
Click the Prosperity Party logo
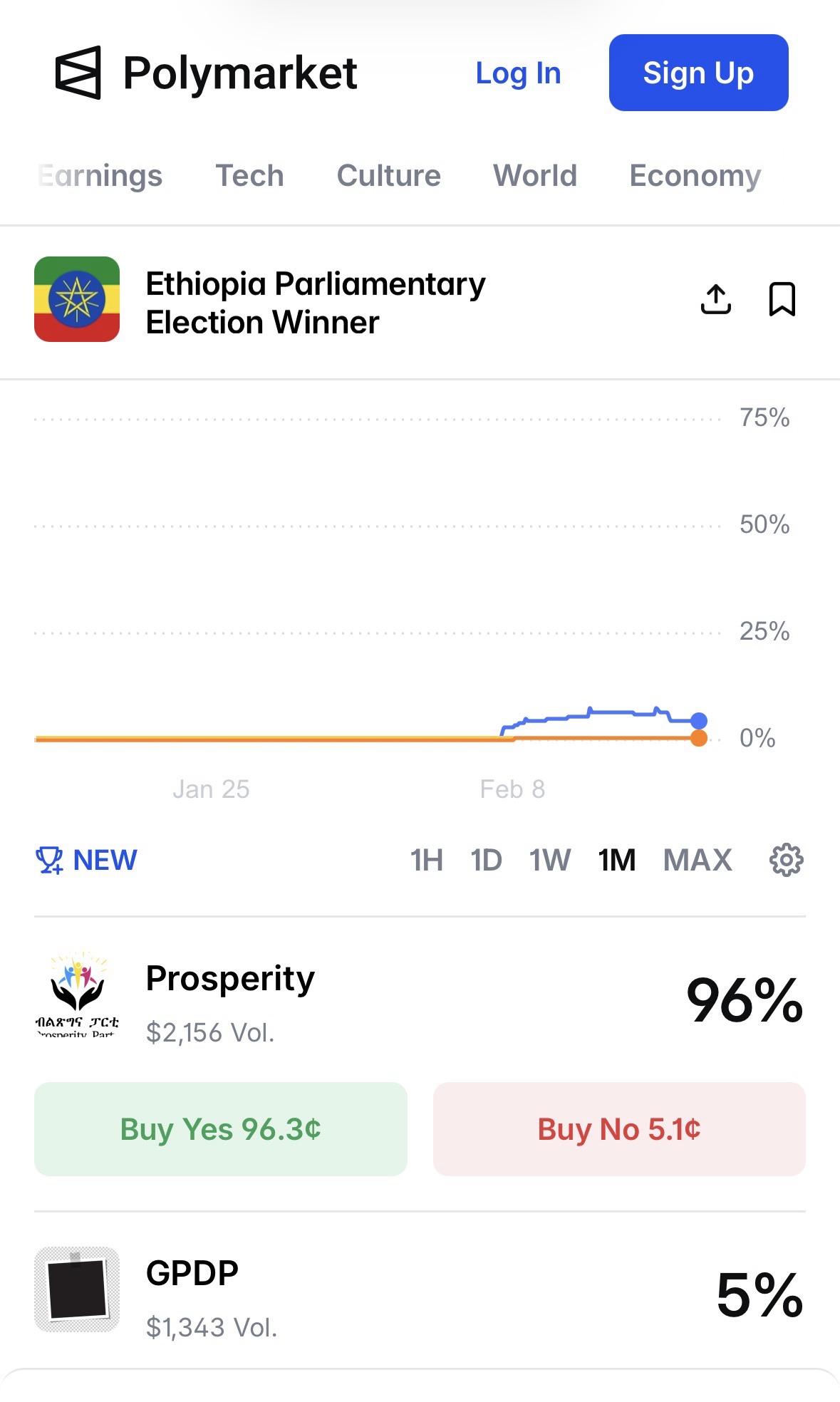coord(77,995)
